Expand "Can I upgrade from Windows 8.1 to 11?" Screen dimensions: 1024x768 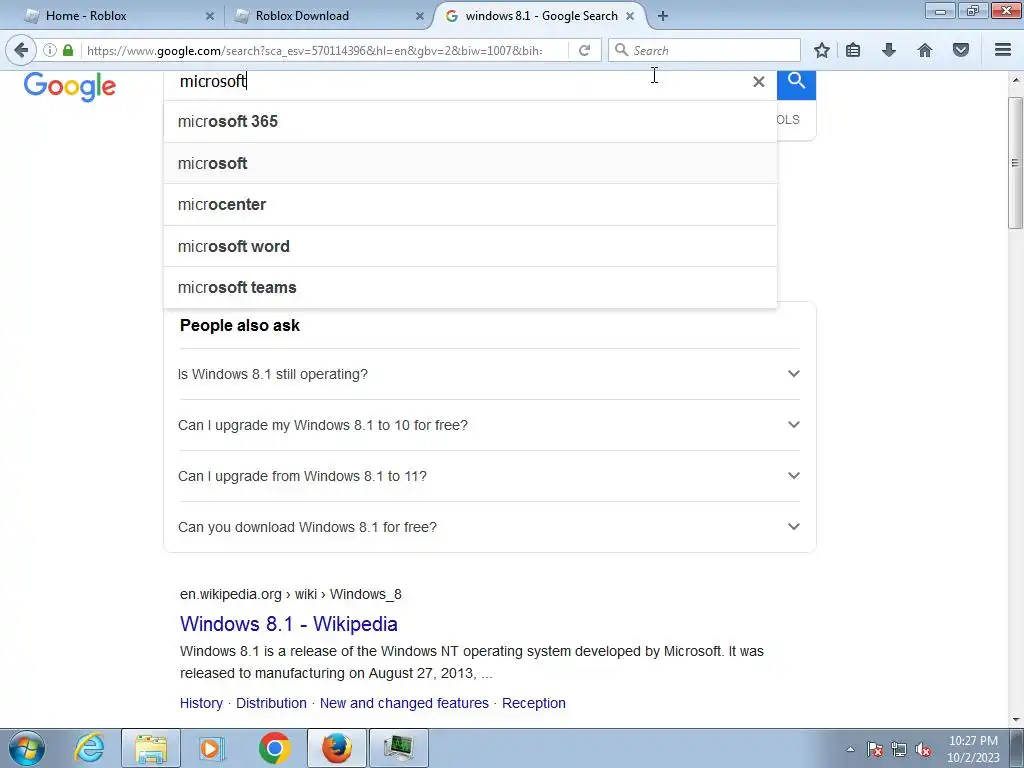[x=489, y=476]
